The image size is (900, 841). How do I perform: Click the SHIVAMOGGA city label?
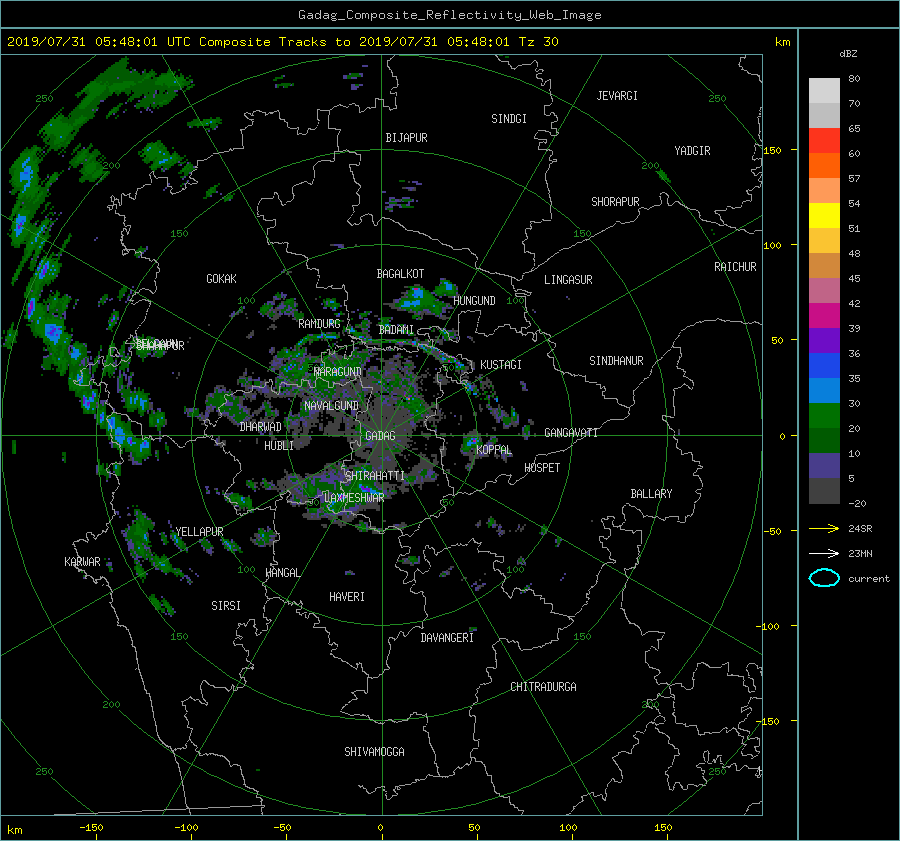click(x=374, y=752)
